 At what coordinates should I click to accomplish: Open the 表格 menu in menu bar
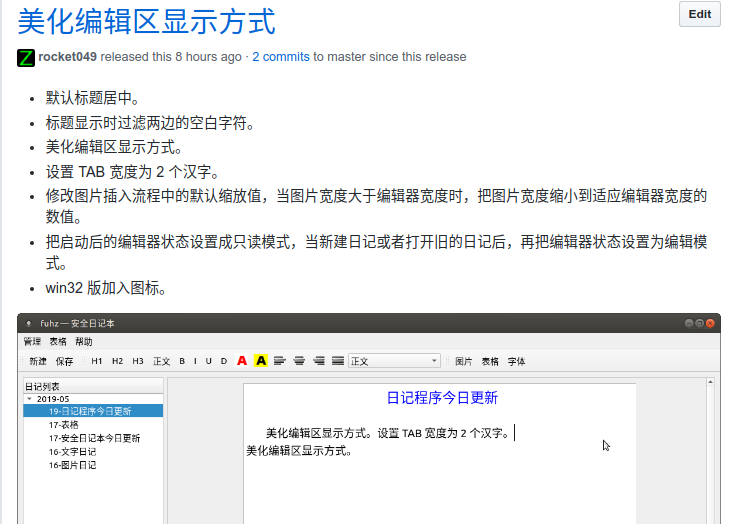pos(58,342)
